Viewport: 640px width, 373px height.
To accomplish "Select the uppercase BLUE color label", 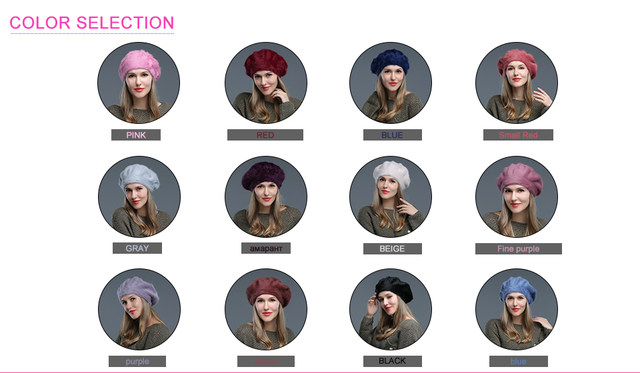I will [392, 135].
